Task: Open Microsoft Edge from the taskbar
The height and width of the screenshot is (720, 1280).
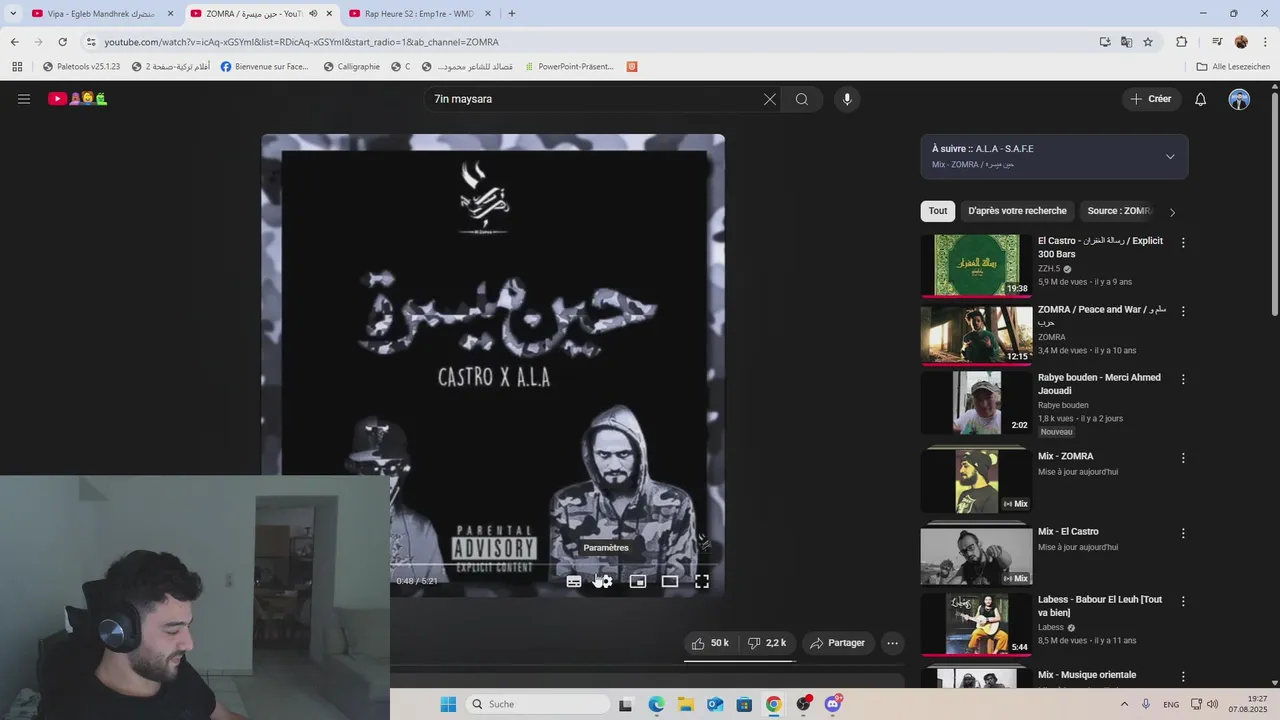Action: (x=656, y=704)
